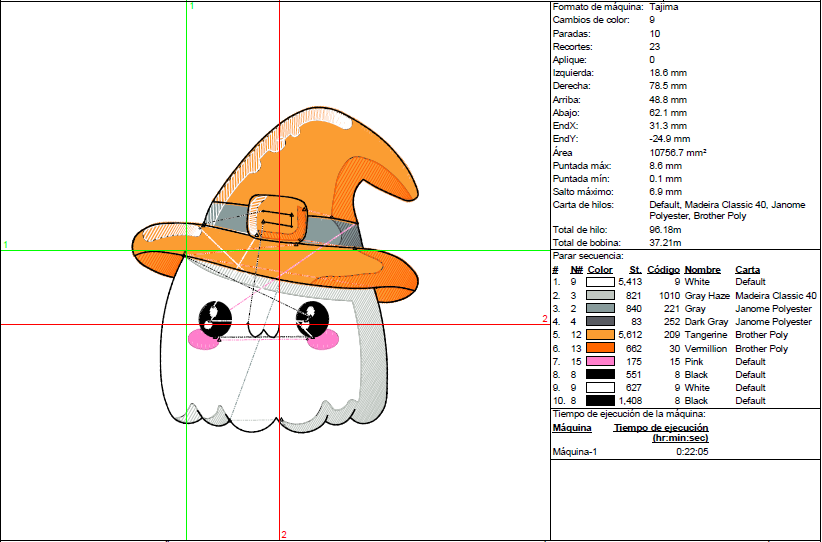822x542 pixels.
Task: Click the St. column header
Action: click(x=635, y=270)
